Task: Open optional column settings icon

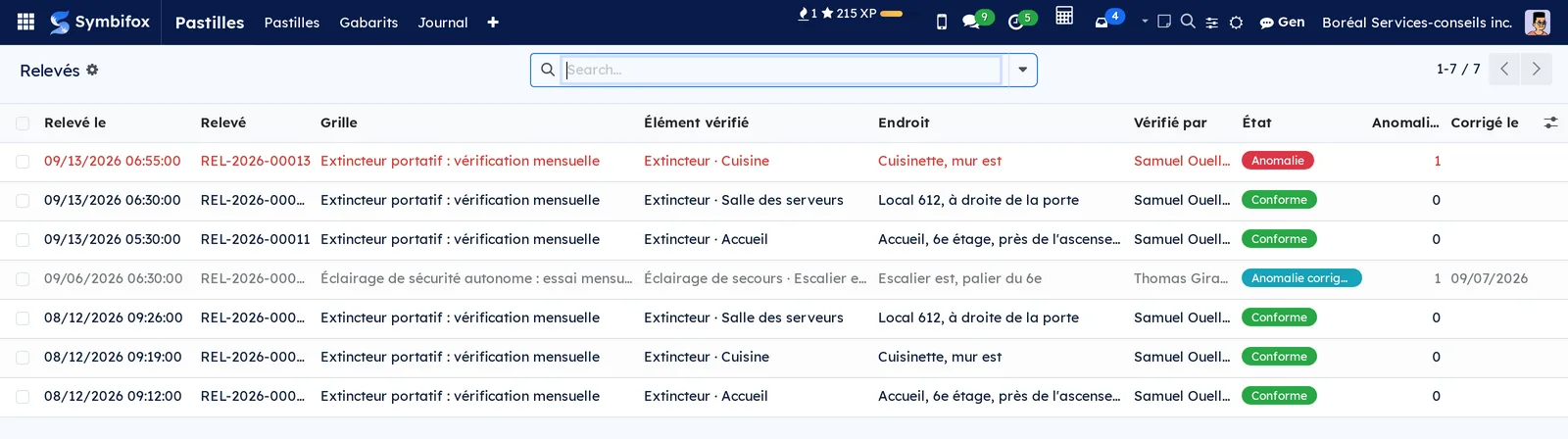Action: (1550, 122)
